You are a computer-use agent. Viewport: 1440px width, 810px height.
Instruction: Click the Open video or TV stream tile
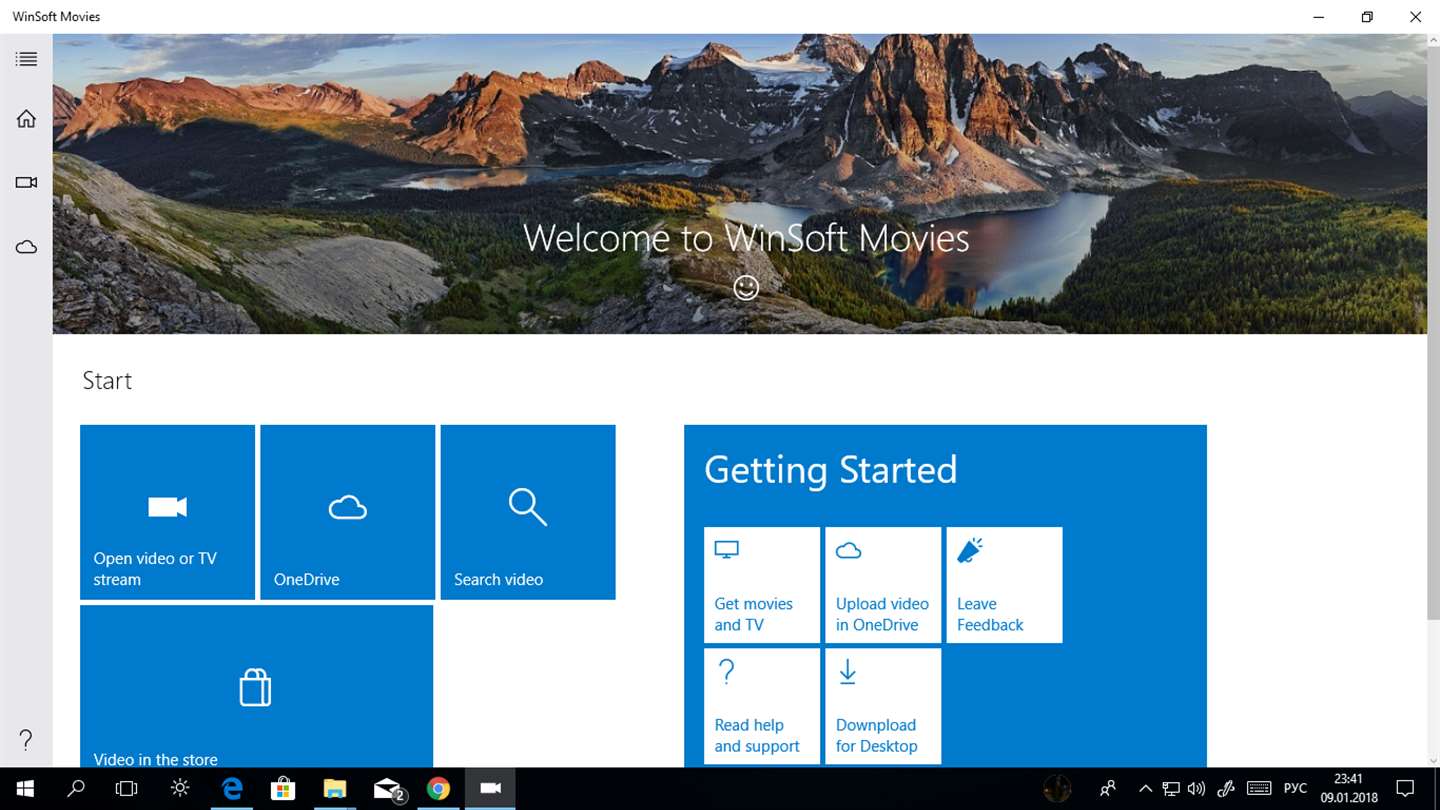coord(167,512)
